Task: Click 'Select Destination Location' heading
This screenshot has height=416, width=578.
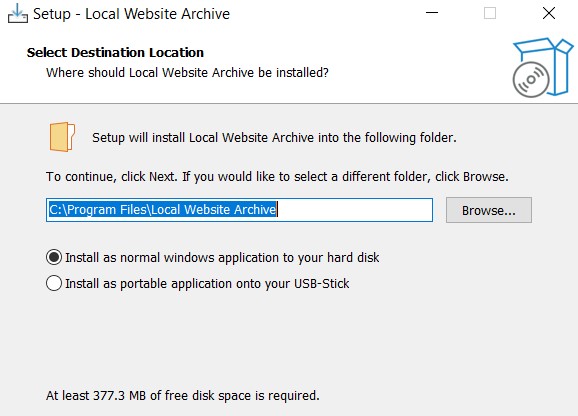Action: pyautogui.click(x=115, y=53)
